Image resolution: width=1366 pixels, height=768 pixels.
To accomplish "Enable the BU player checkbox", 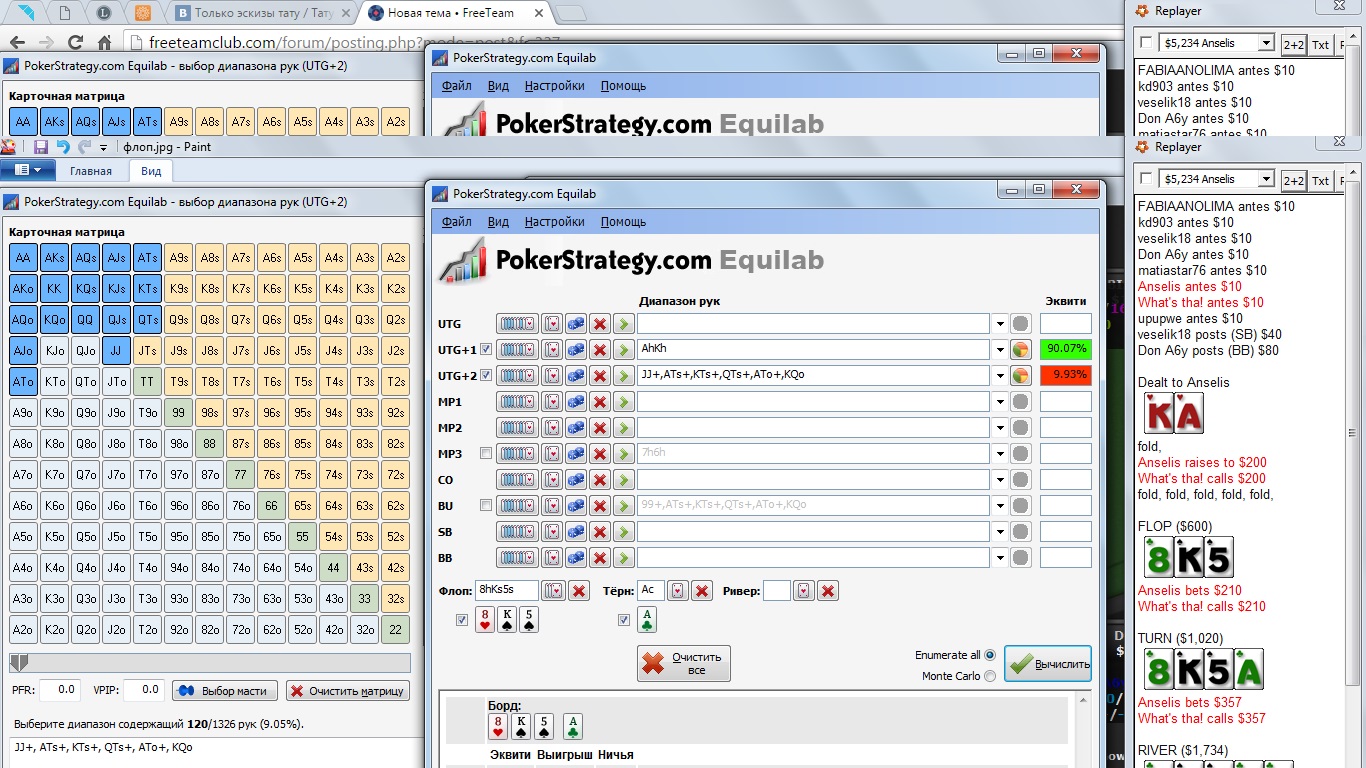I will (x=486, y=506).
